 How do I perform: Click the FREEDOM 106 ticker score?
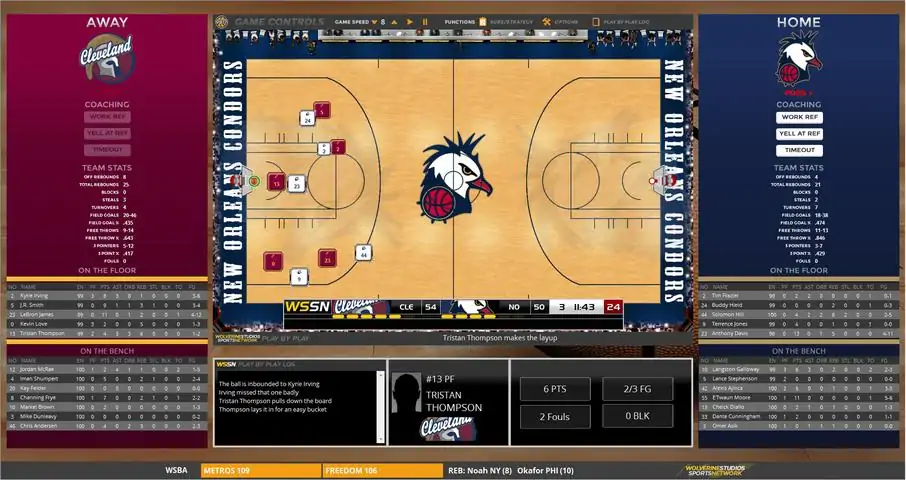tap(383, 471)
